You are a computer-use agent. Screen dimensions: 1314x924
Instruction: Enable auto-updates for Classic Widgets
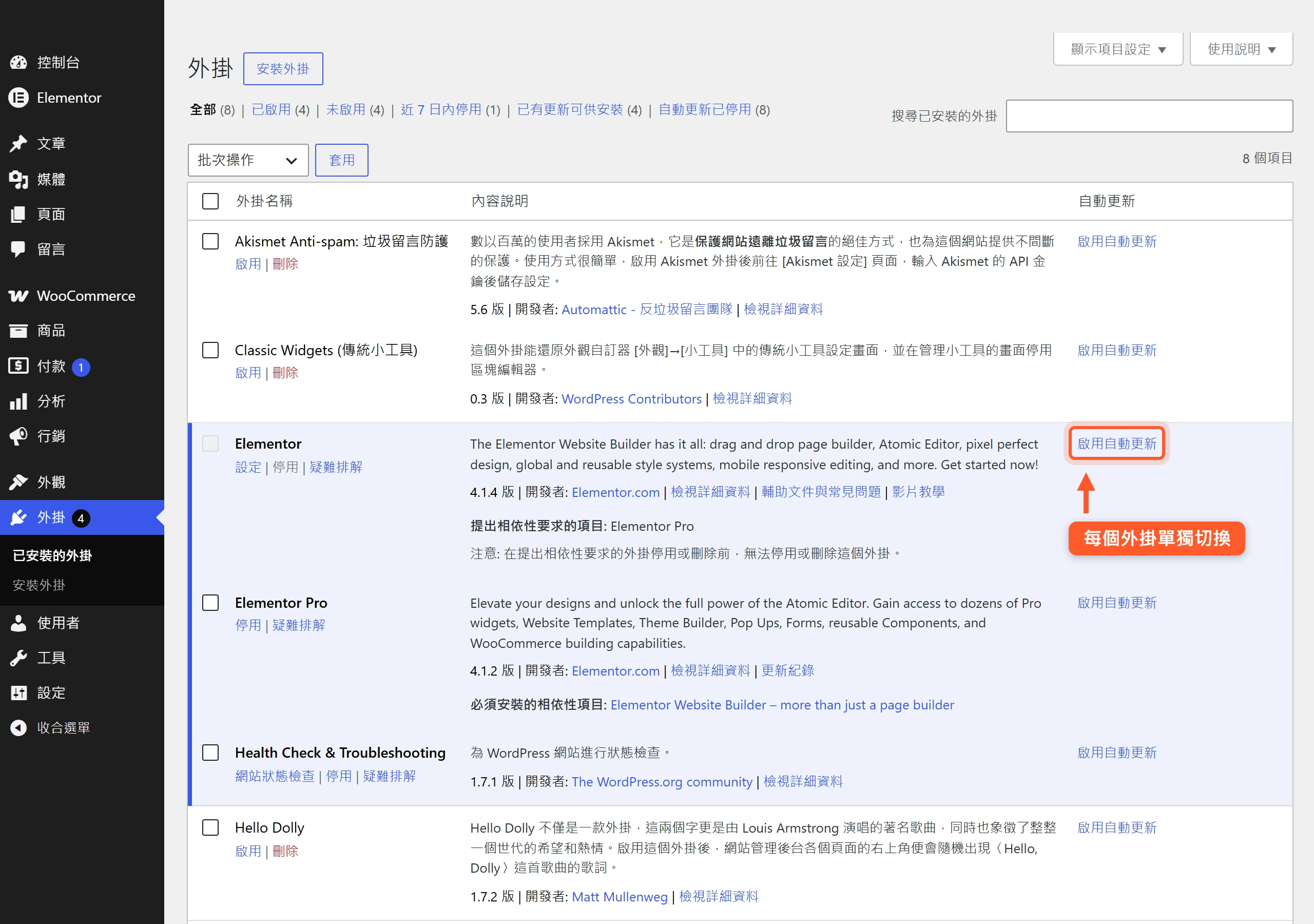click(x=1116, y=350)
